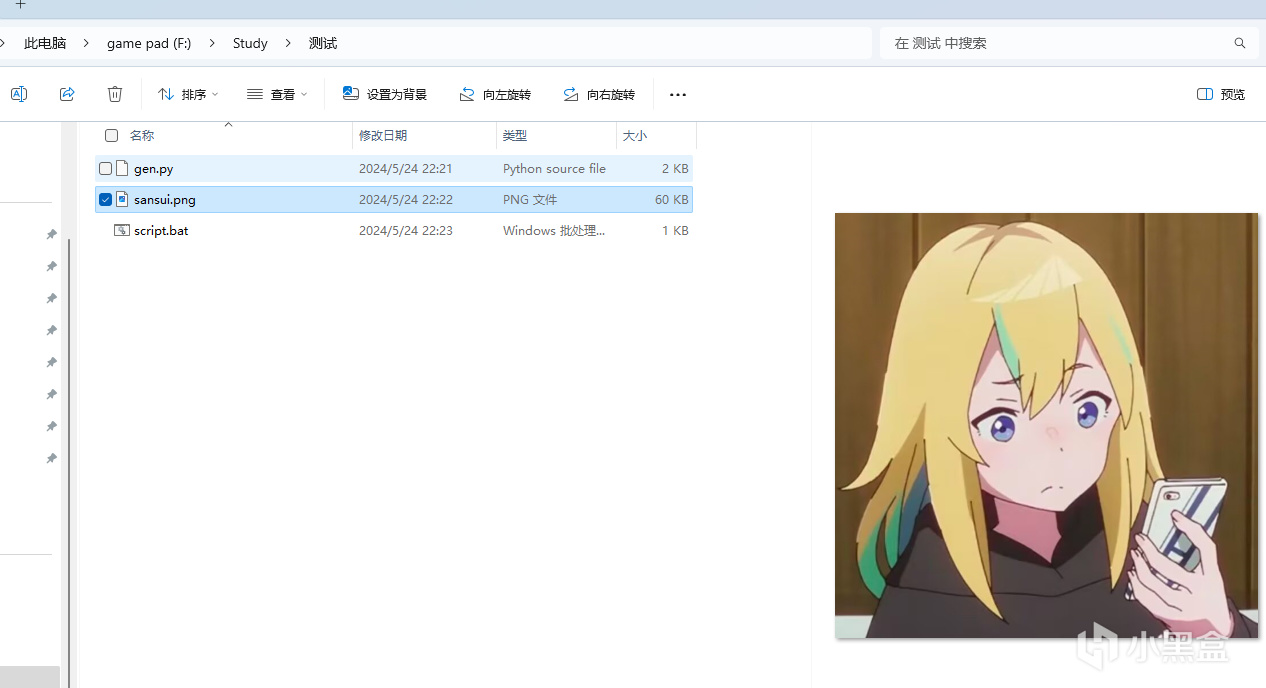
Task: Open the 排序 sort menu
Action: [x=188, y=94]
